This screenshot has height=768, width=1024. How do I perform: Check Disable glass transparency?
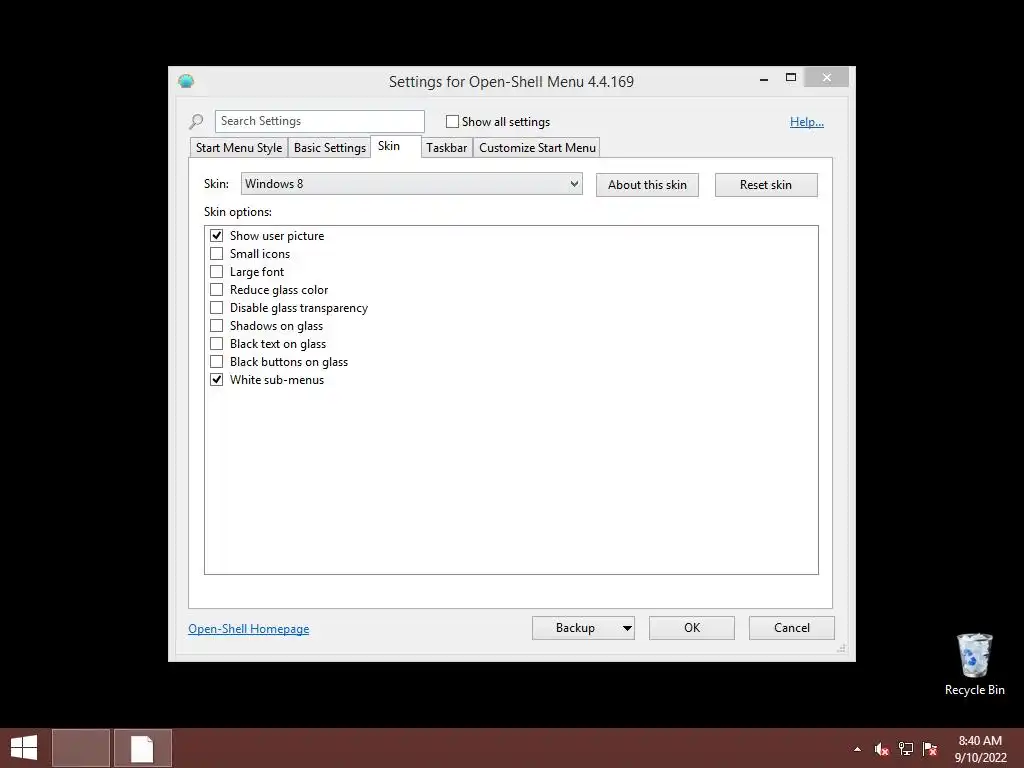tap(216, 308)
